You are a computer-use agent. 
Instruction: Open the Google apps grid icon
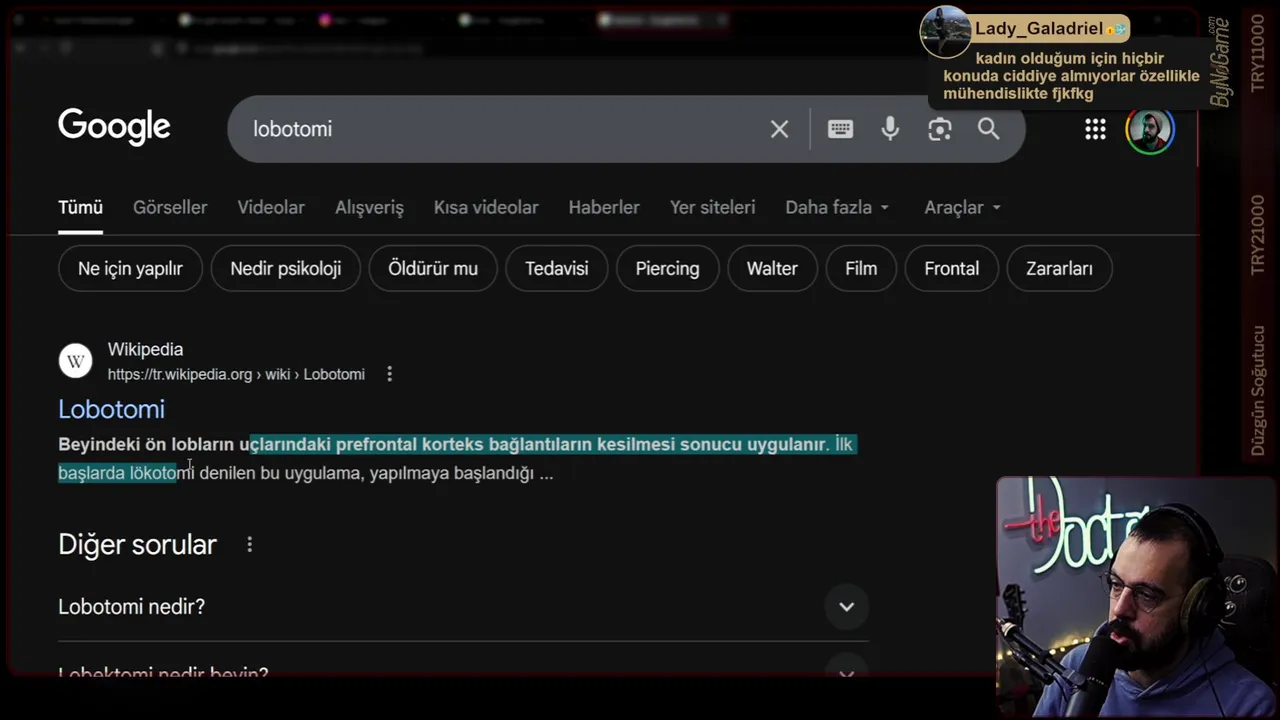click(1095, 129)
